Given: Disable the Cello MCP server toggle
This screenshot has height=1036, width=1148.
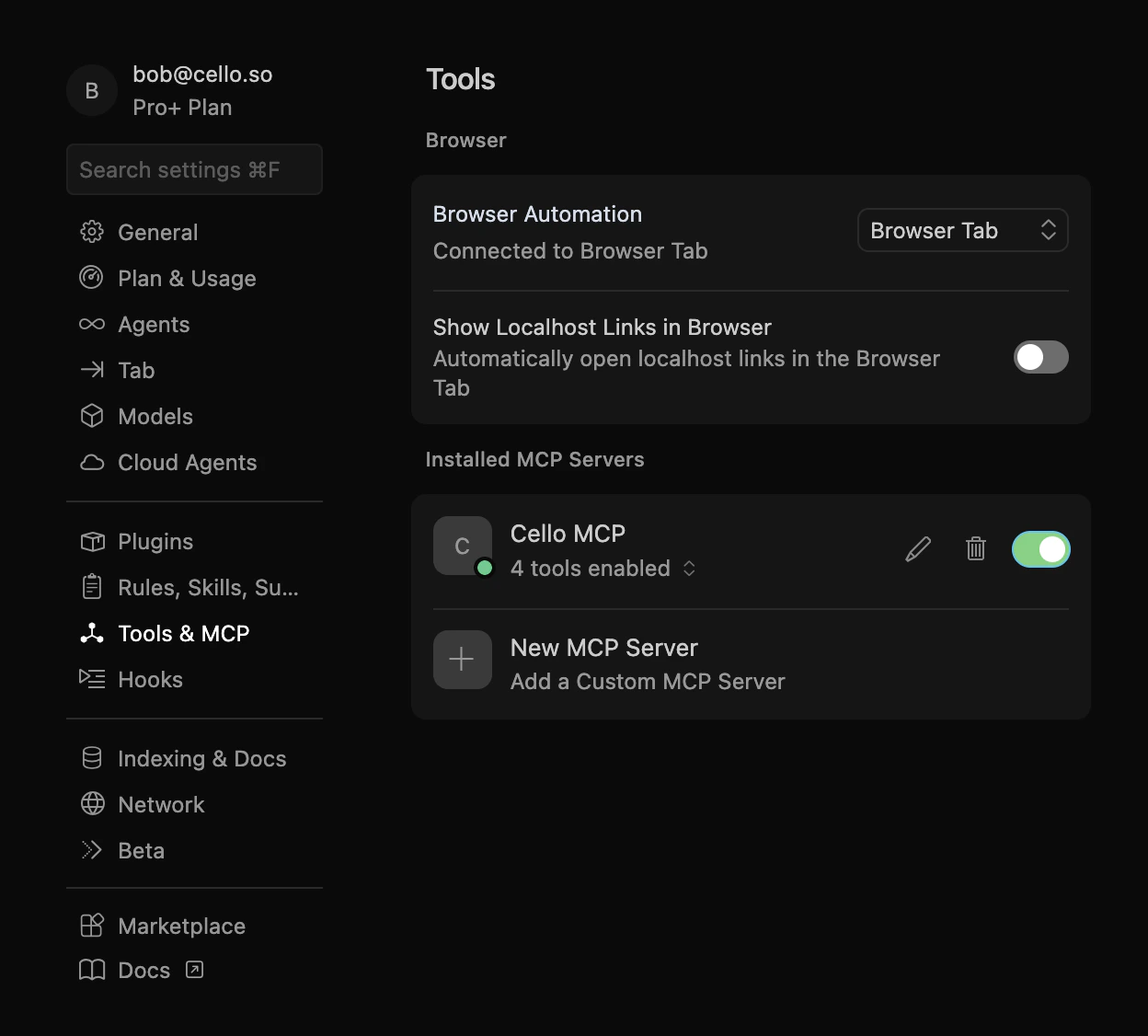Looking at the screenshot, I should tap(1040, 548).
